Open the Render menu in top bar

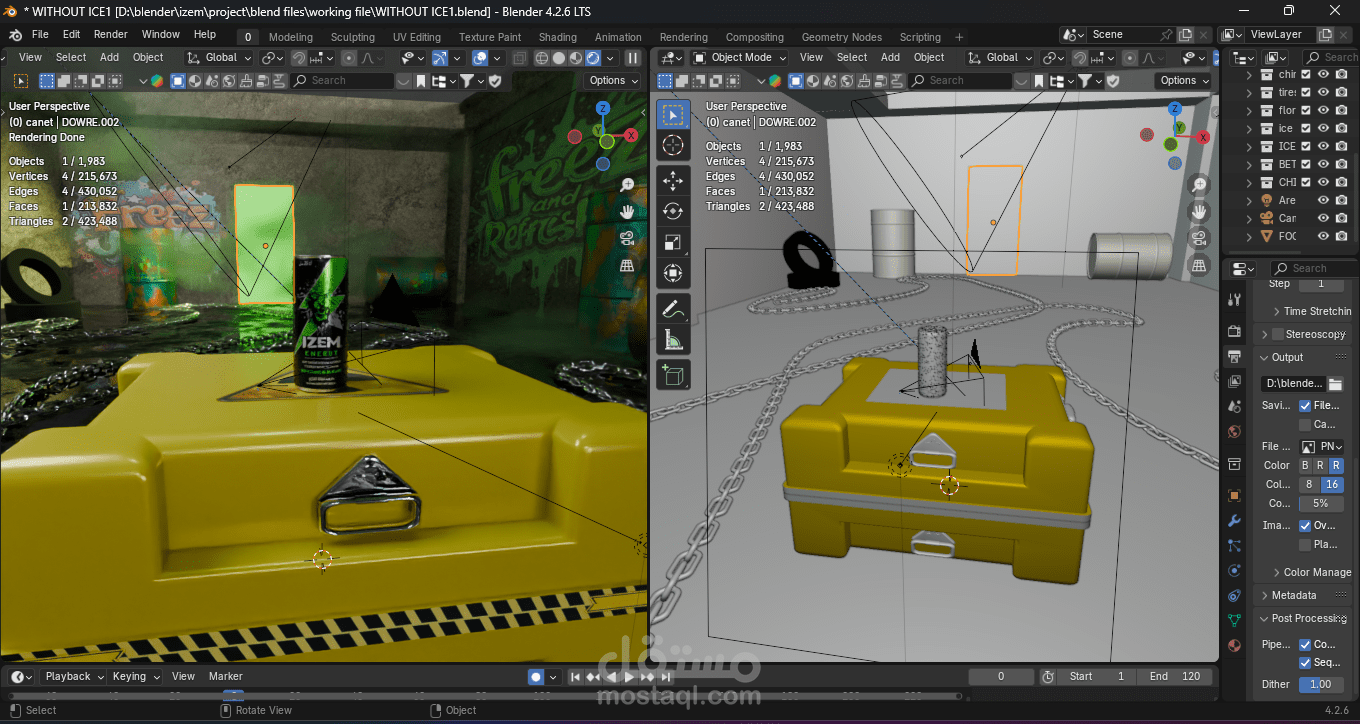pyautogui.click(x=110, y=34)
